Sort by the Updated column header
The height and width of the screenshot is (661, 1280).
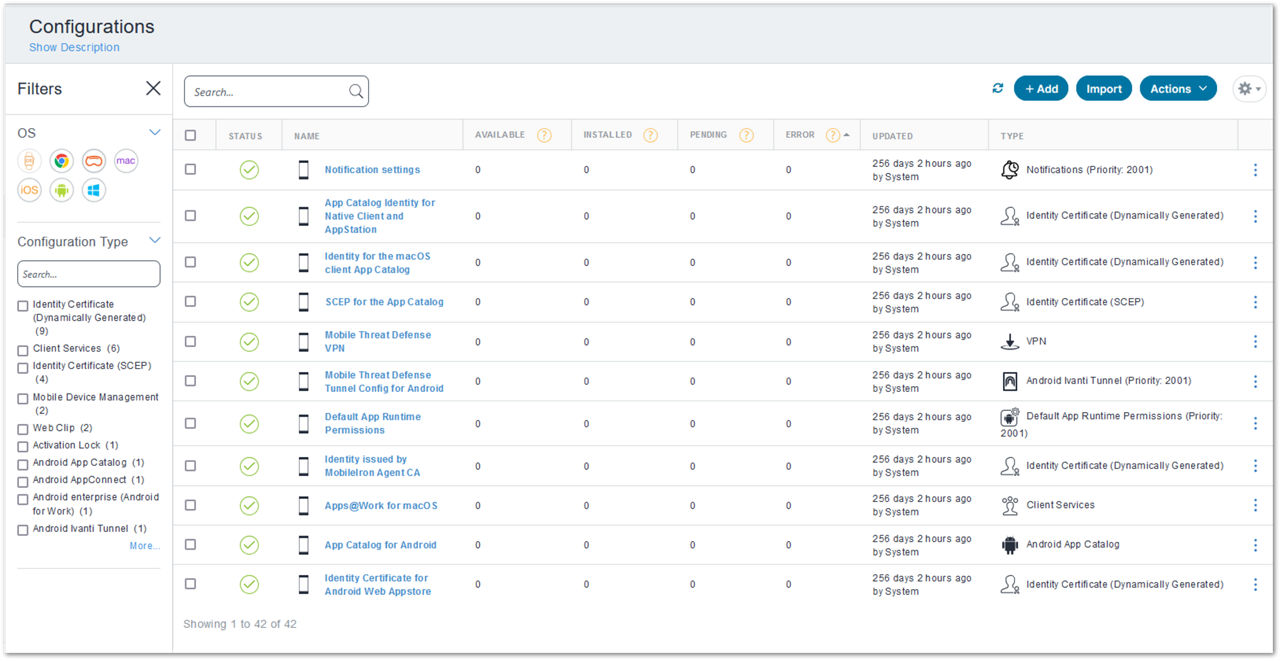click(x=892, y=136)
